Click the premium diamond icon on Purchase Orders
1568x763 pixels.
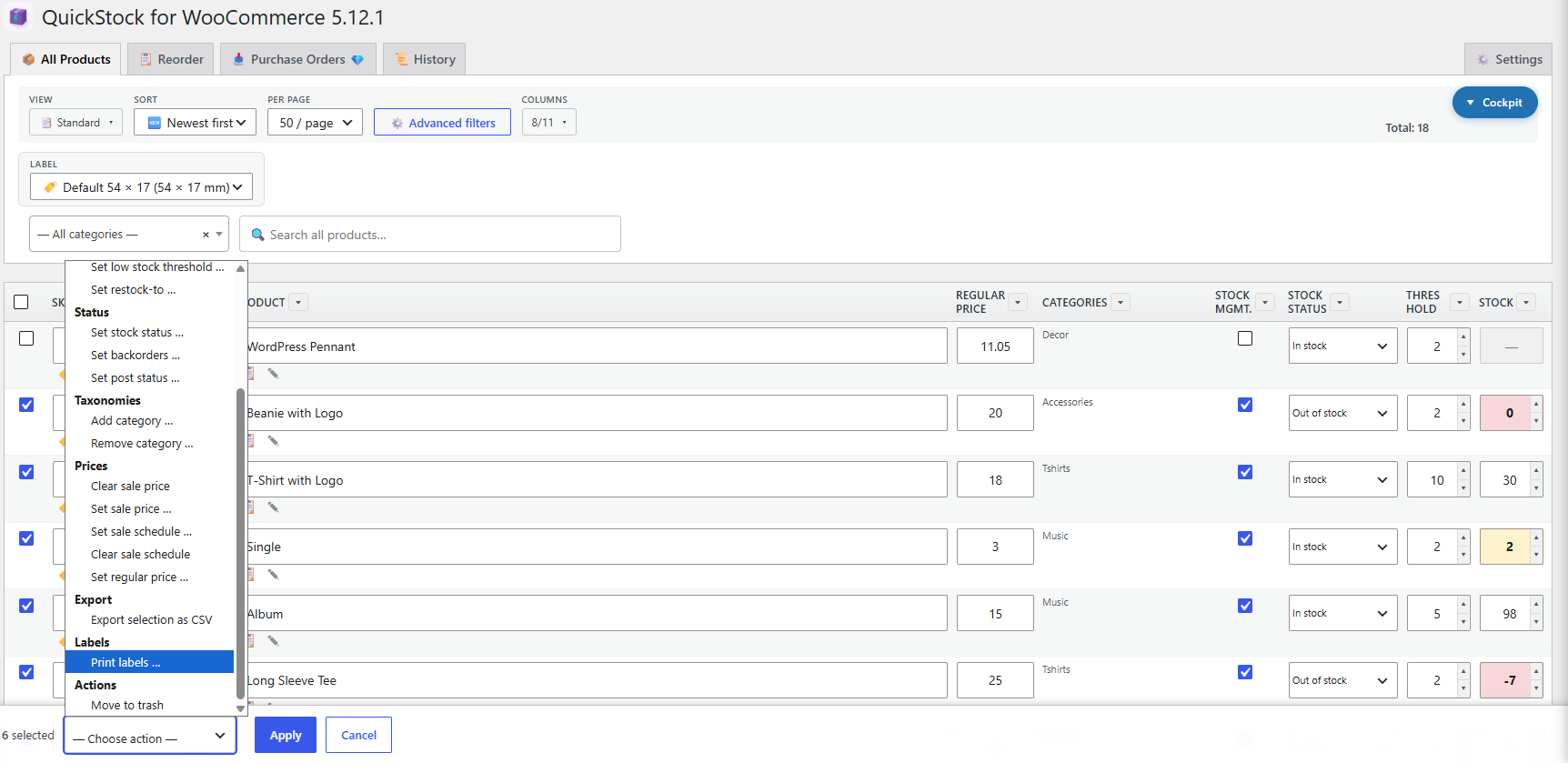(357, 60)
